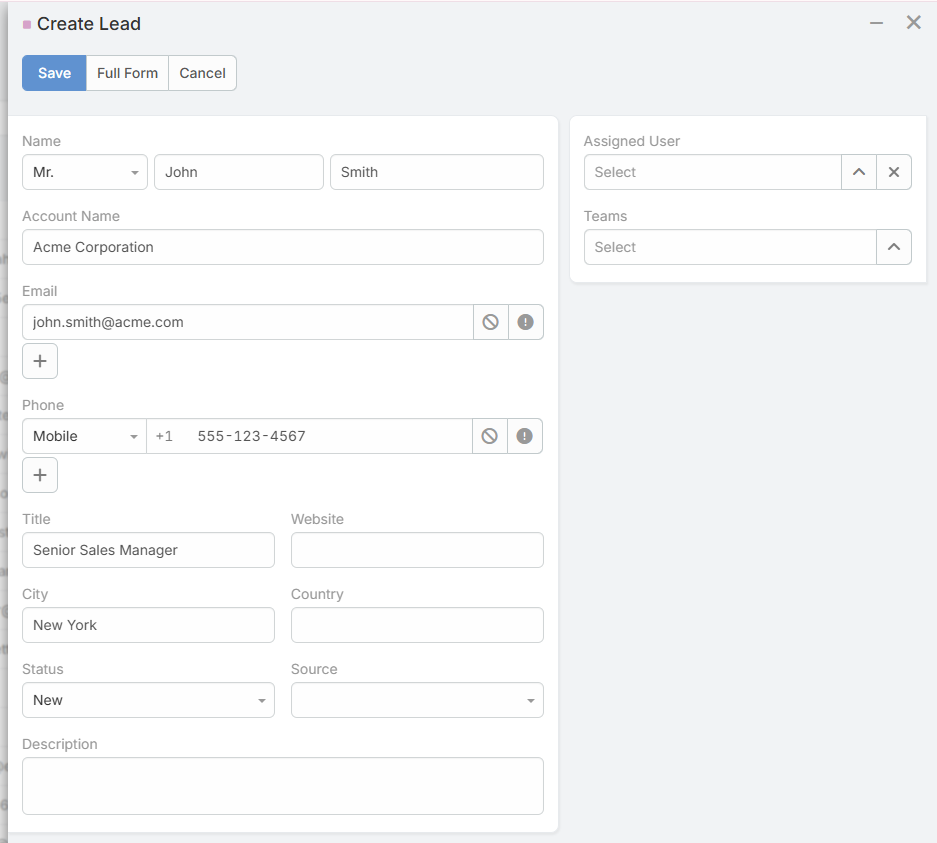The height and width of the screenshot is (843, 937).
Task: Open the Mr. salutation dropdown
Action: [85, 172]
